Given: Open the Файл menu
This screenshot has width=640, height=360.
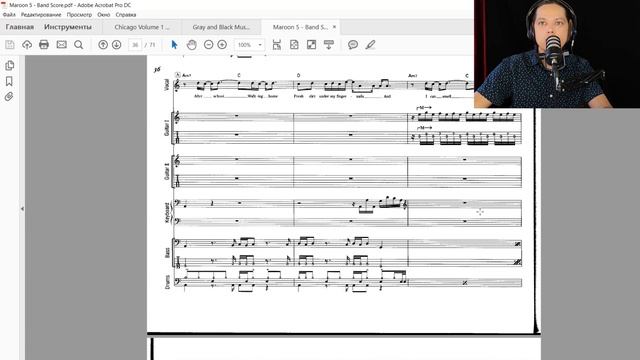Looking at the screenshot, I should 9,15.
